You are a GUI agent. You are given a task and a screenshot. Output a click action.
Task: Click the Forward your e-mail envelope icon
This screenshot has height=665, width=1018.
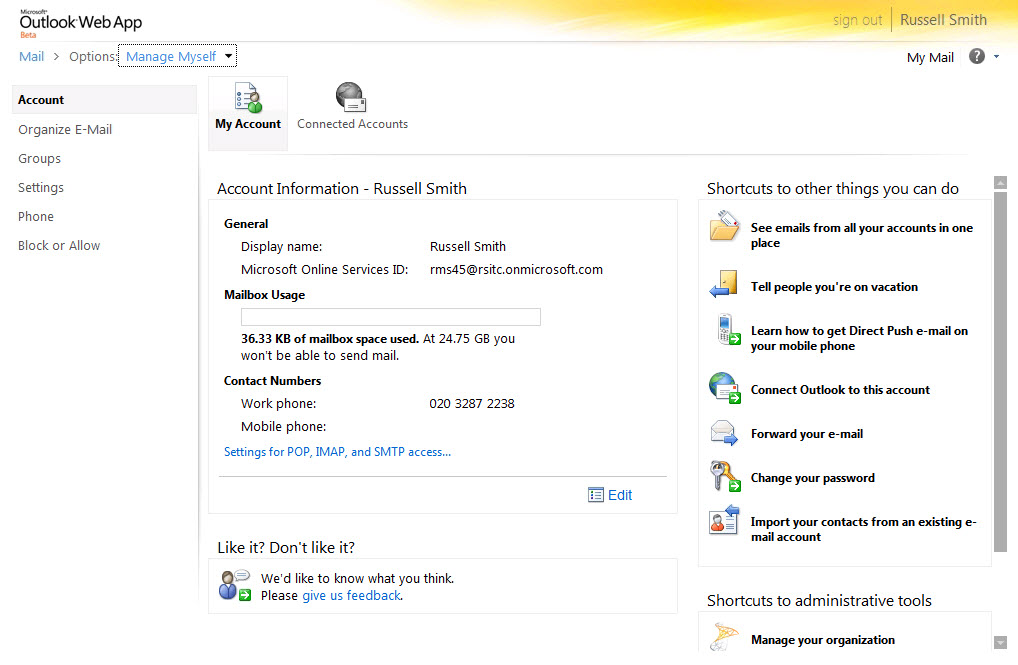[724, 433]
